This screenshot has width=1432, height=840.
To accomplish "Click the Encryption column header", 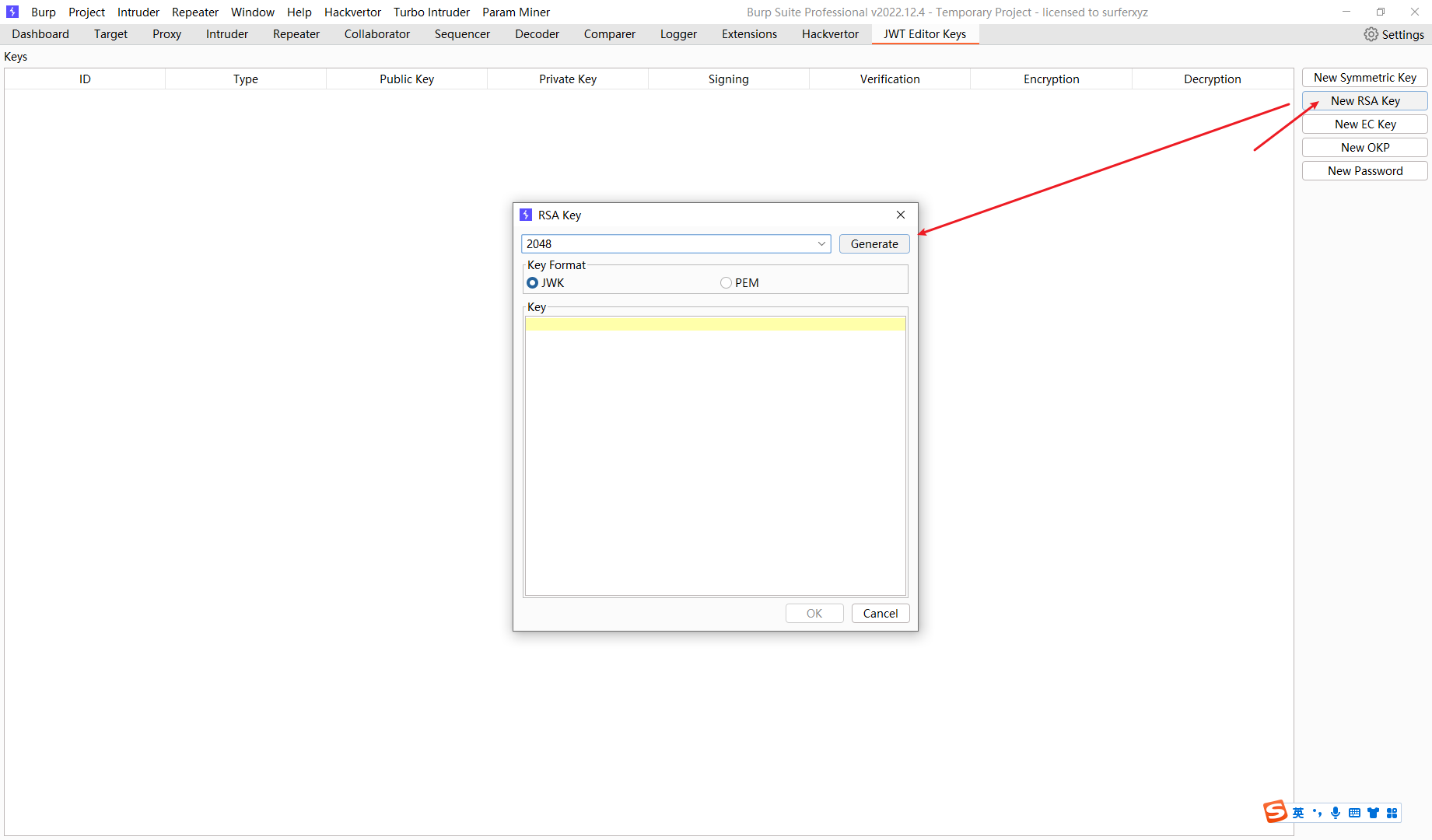I will coord(1052,79).
